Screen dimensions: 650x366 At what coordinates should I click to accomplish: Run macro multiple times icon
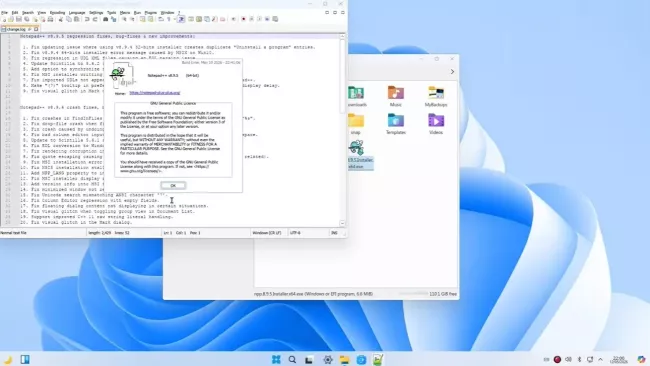(267, 19)
